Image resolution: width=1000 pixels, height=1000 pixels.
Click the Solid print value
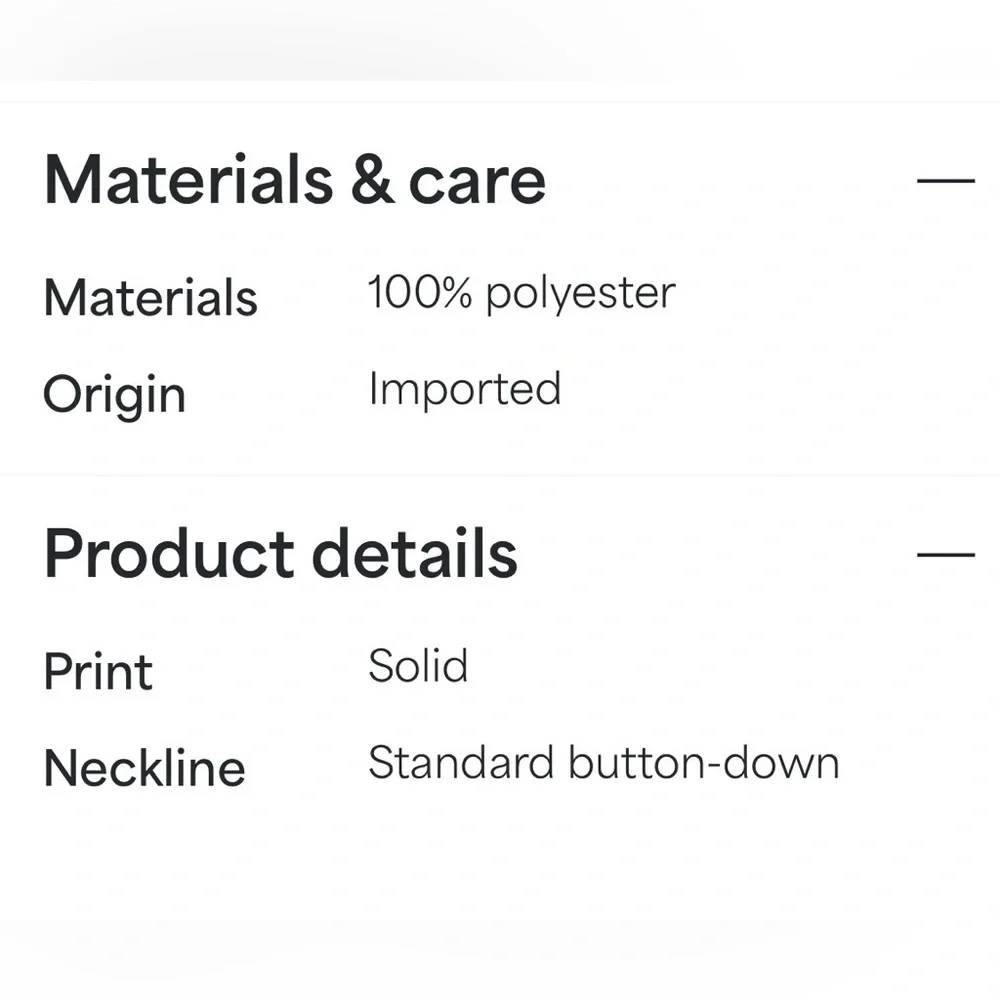coord(418,666)
